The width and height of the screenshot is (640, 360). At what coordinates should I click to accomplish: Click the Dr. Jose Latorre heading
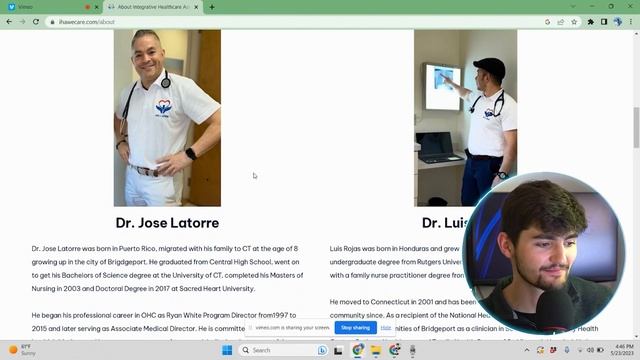point(167,223)
